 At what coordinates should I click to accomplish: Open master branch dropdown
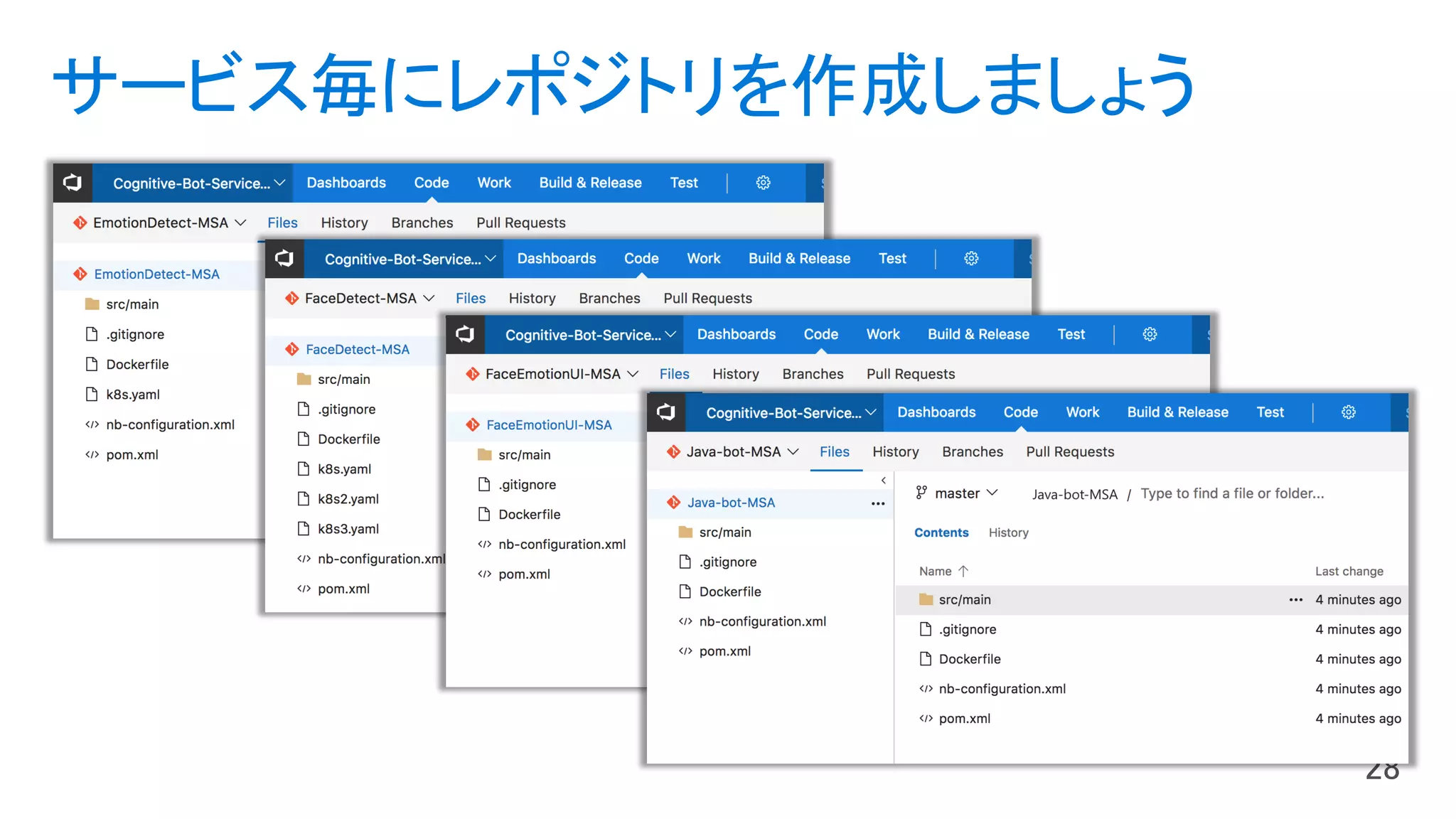pos(992,493)
